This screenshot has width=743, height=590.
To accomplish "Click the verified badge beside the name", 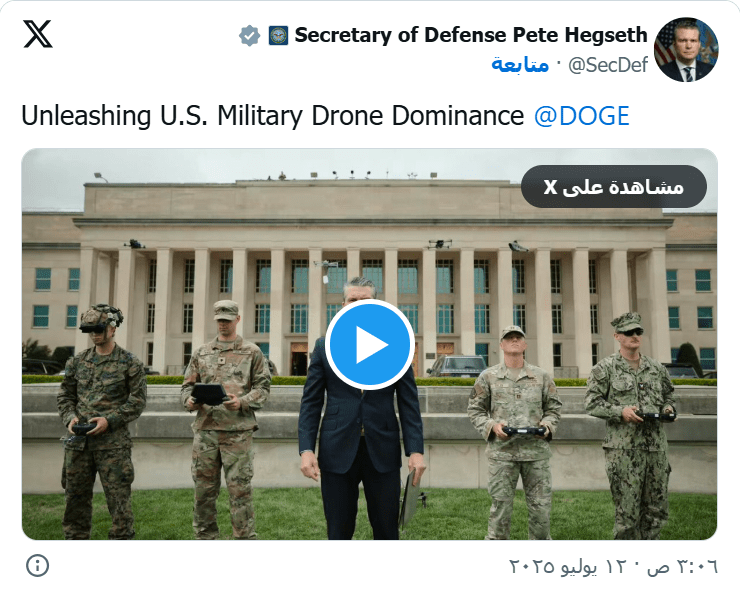I will [x=249, y=36].
